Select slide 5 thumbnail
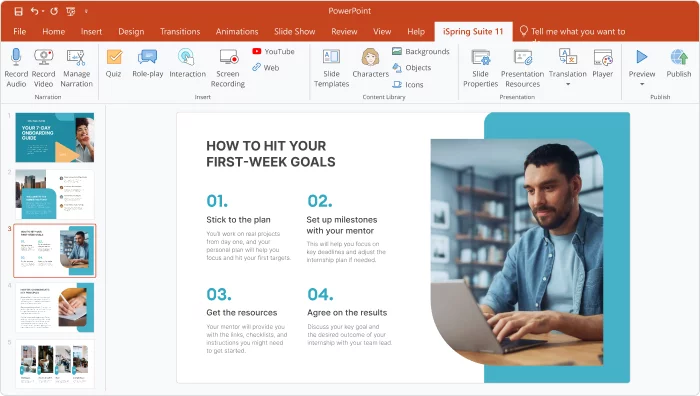The image size is (700, 396). [x=54, y=364]
